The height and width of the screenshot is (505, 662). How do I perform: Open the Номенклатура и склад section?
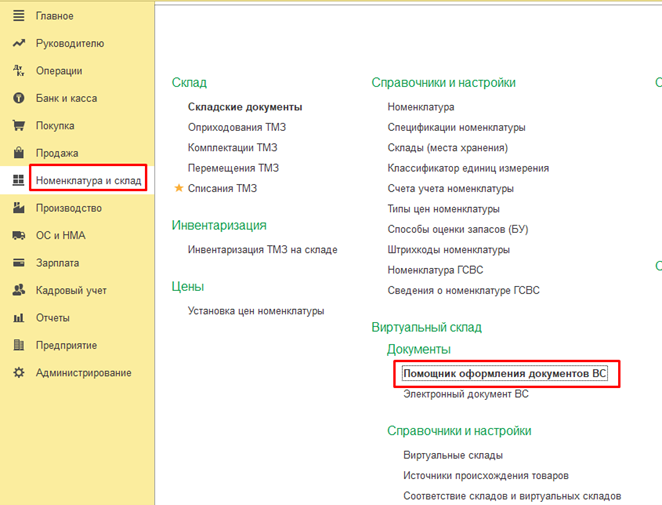tap(89, 181)
